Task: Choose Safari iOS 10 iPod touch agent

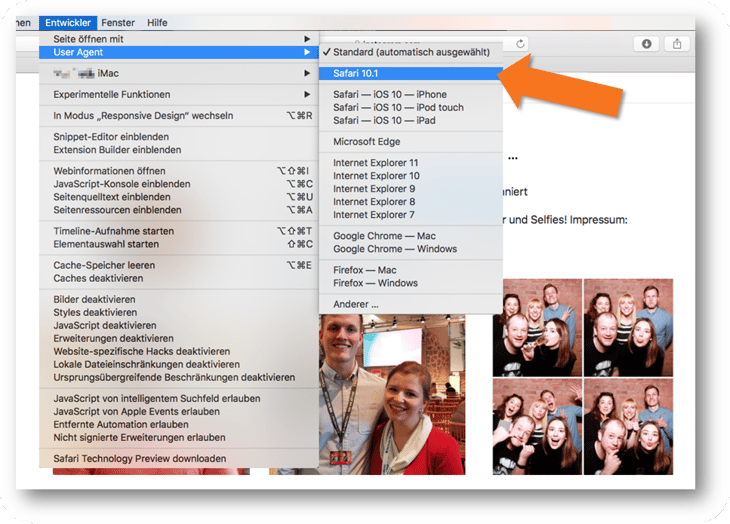Action: (x=411, y=107)
